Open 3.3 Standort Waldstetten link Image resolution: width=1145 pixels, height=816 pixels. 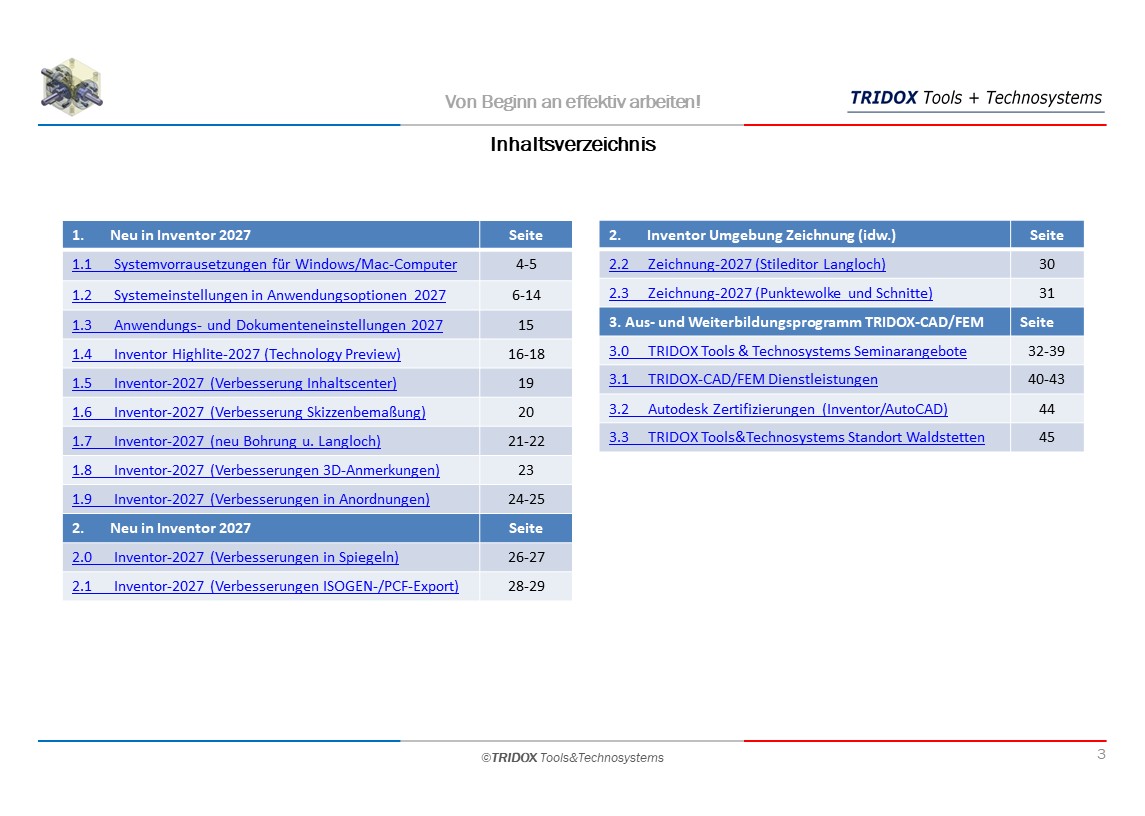tap(796, 437)
